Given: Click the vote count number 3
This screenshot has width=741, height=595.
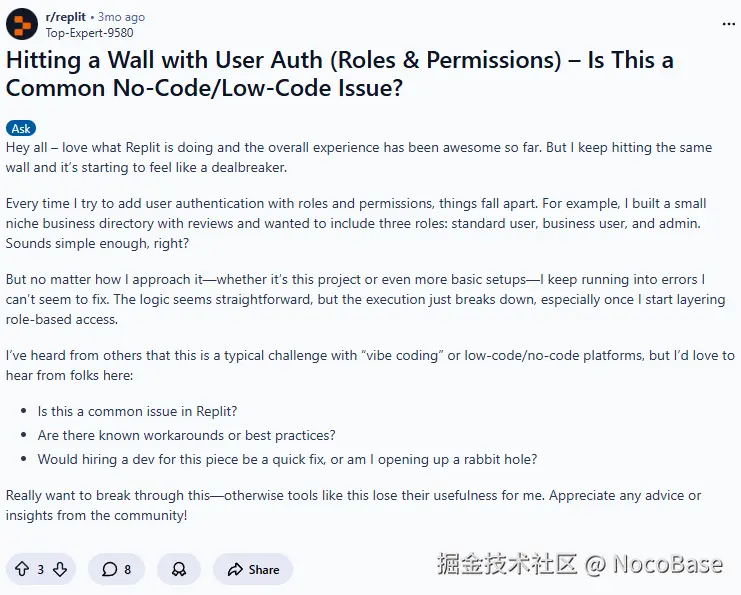Looking at the screenshot, I should pyautogui.click(x=40, y=569).
